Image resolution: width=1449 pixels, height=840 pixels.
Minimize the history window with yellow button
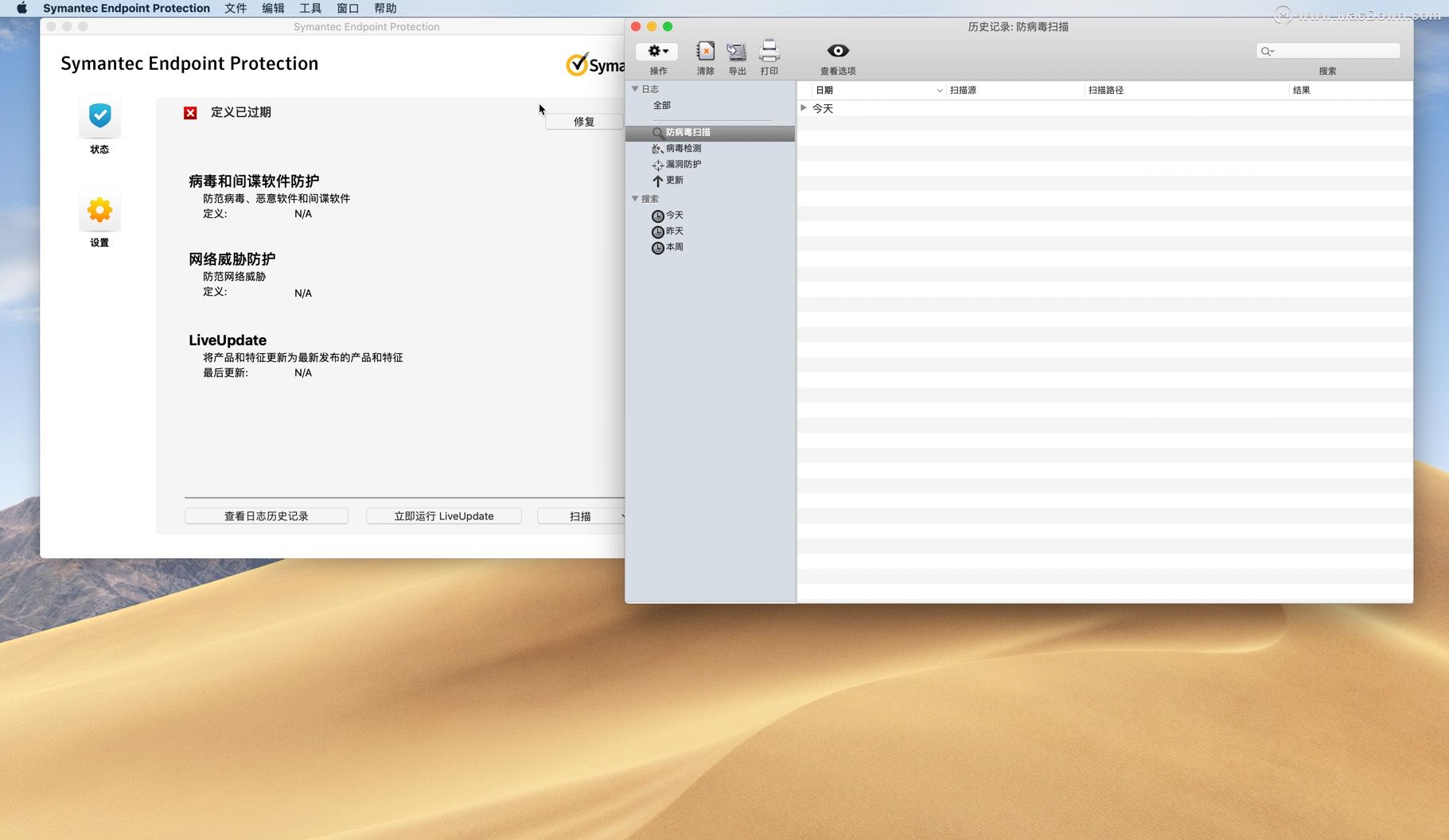[x=652, y=26]
